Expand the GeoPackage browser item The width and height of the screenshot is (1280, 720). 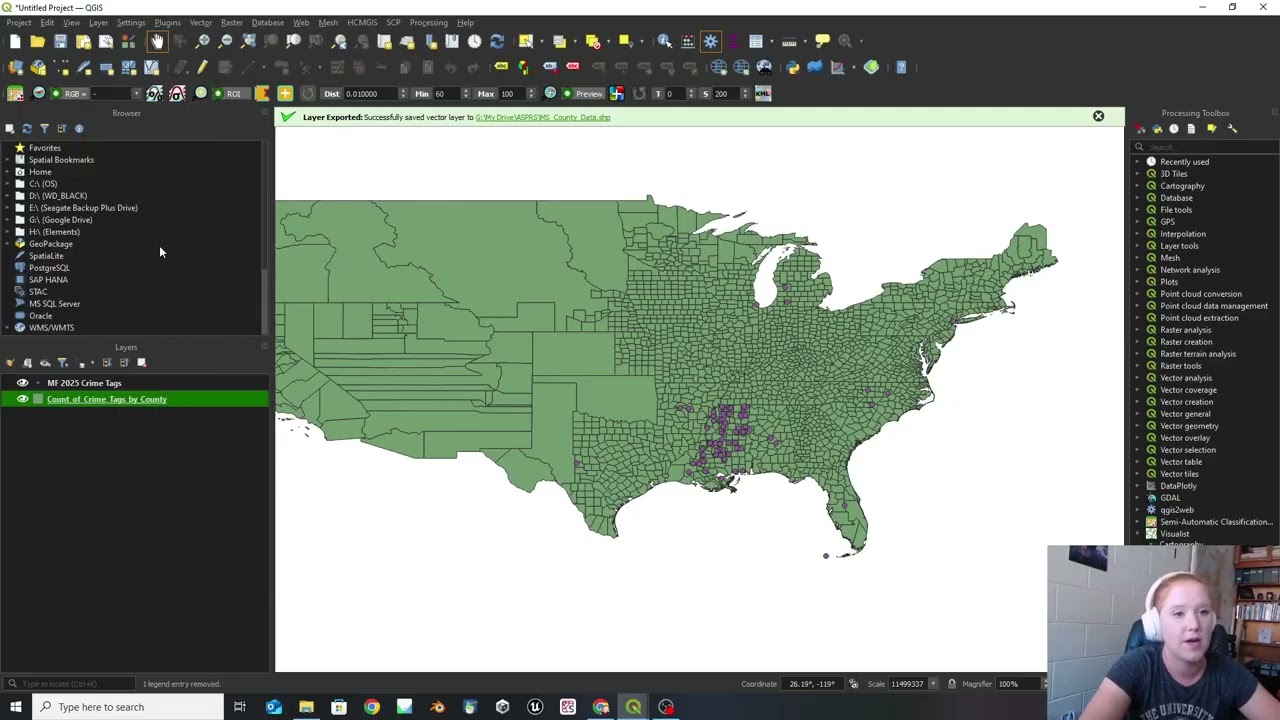[6, 244]
